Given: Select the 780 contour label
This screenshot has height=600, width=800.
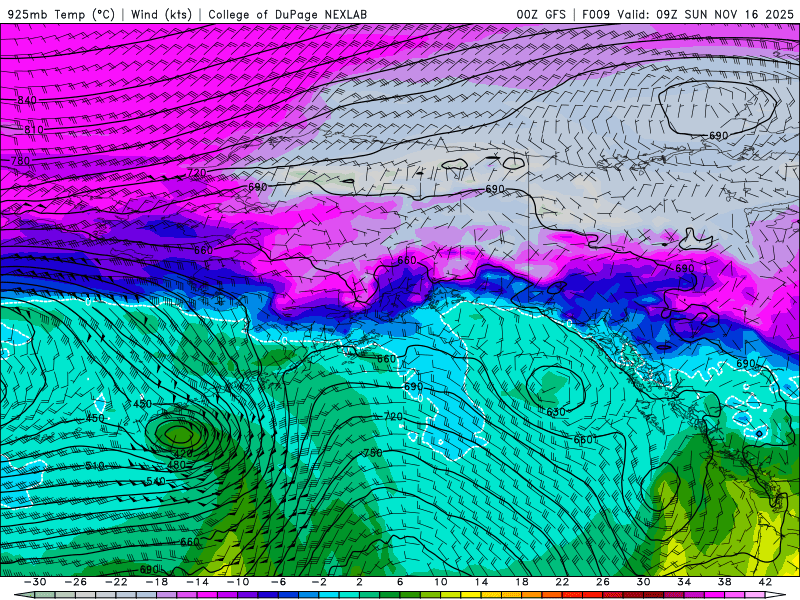Looking at the screenshot, I should pos(20,161).
